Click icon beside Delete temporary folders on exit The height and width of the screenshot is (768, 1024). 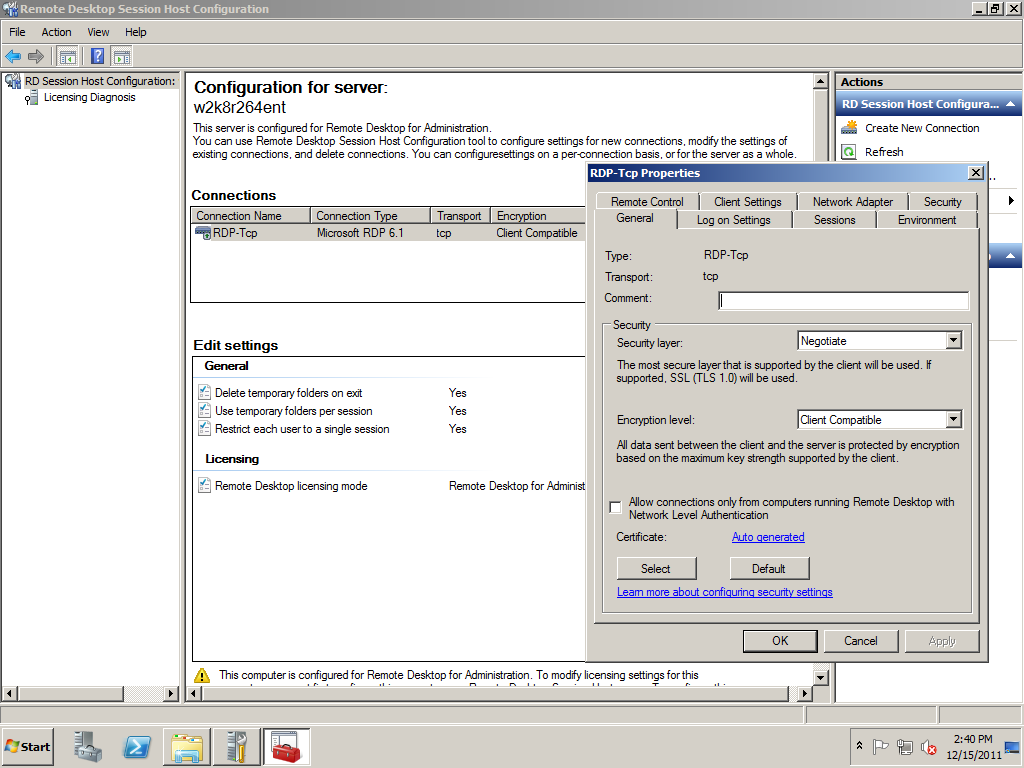(204, 392)
